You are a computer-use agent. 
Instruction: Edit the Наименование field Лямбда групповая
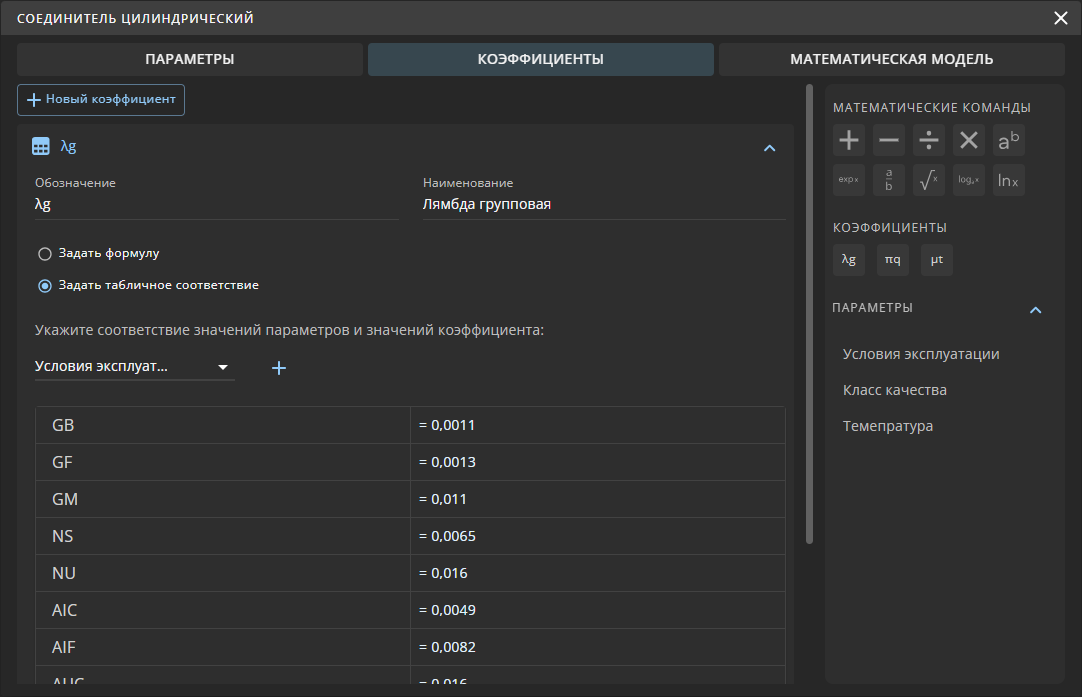pos(604,204)
